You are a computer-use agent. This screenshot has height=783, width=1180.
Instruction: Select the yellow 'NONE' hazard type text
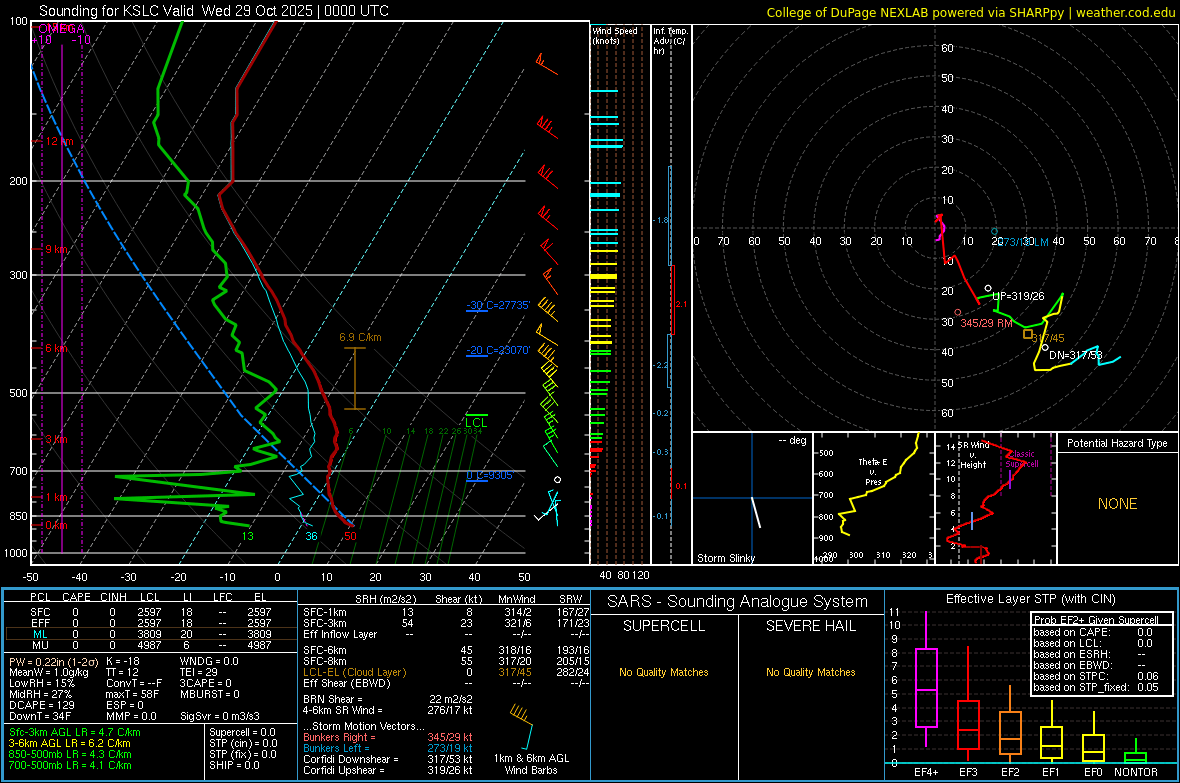click(x=1117, y=504)
